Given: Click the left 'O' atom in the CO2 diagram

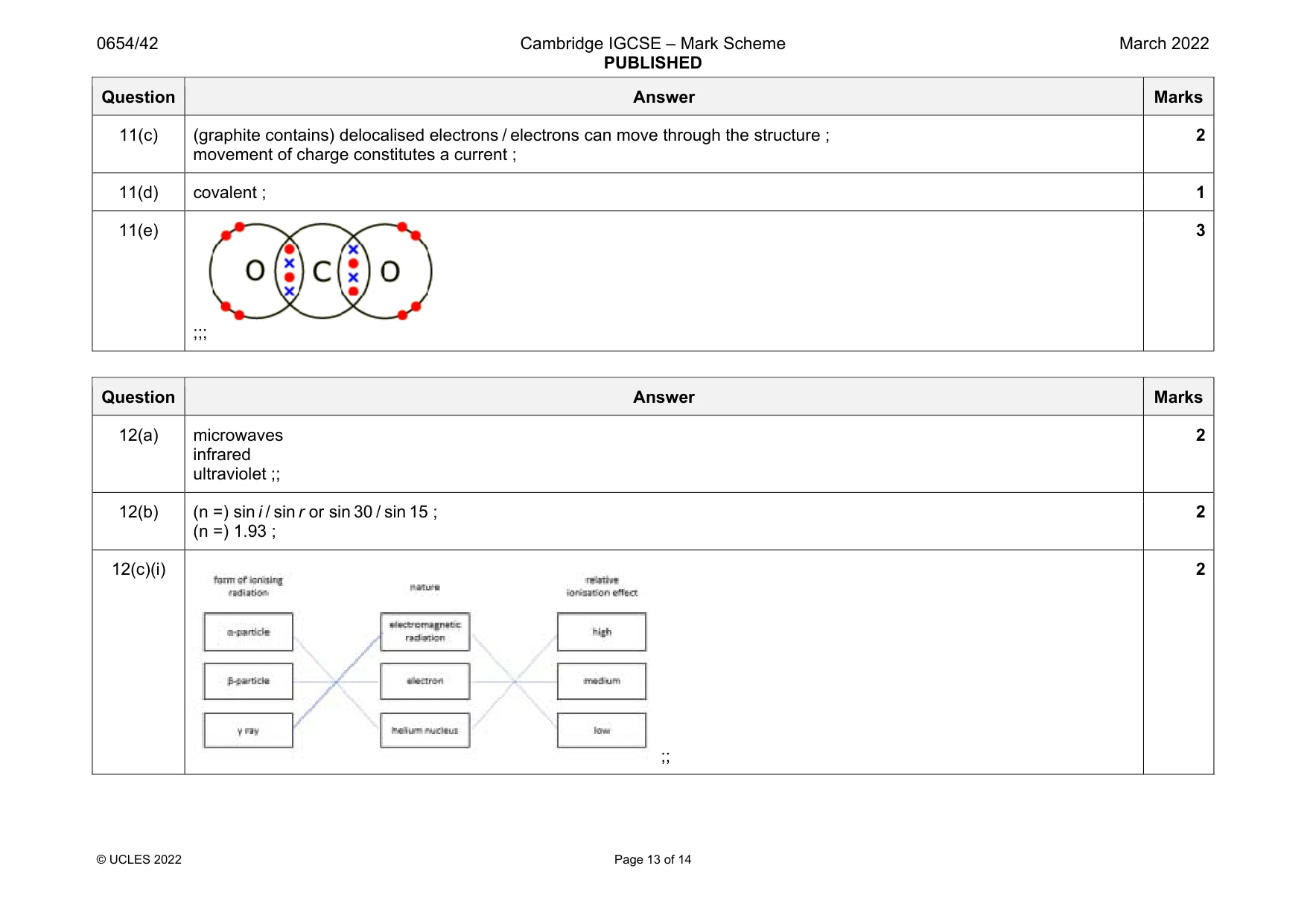Looking at the screenshot, I should pyautogui.click(x=255, y=271).
